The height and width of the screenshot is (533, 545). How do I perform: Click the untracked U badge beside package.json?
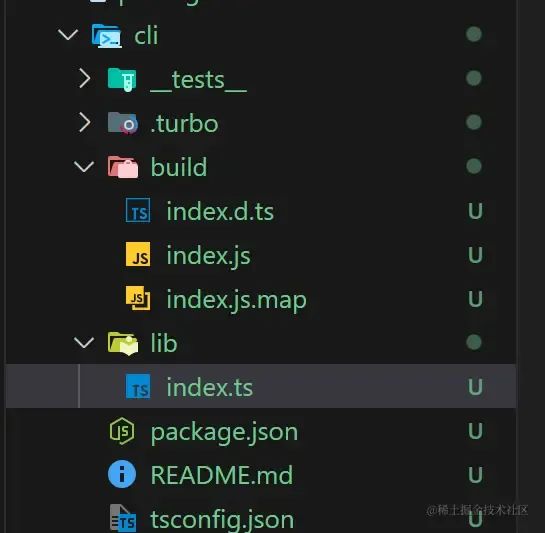click(x=475, y=431)
